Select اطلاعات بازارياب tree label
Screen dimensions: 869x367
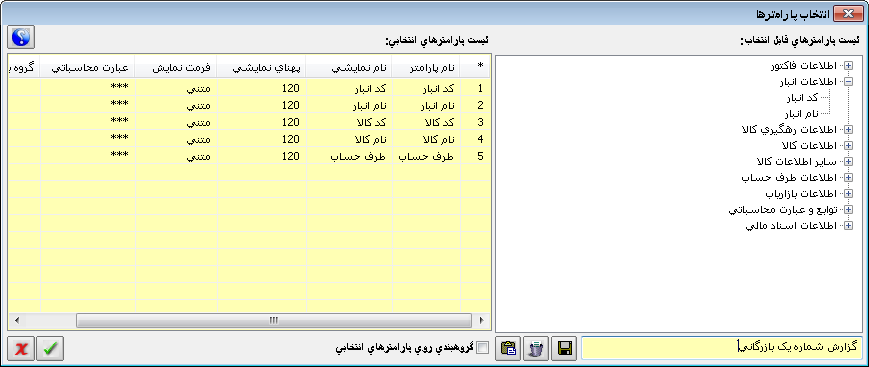[x=802, y=194]
